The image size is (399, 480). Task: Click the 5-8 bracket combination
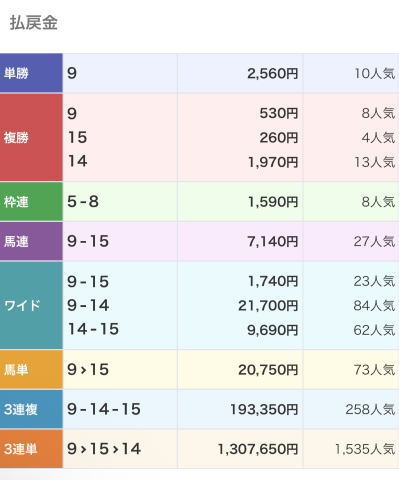(83, 201)
